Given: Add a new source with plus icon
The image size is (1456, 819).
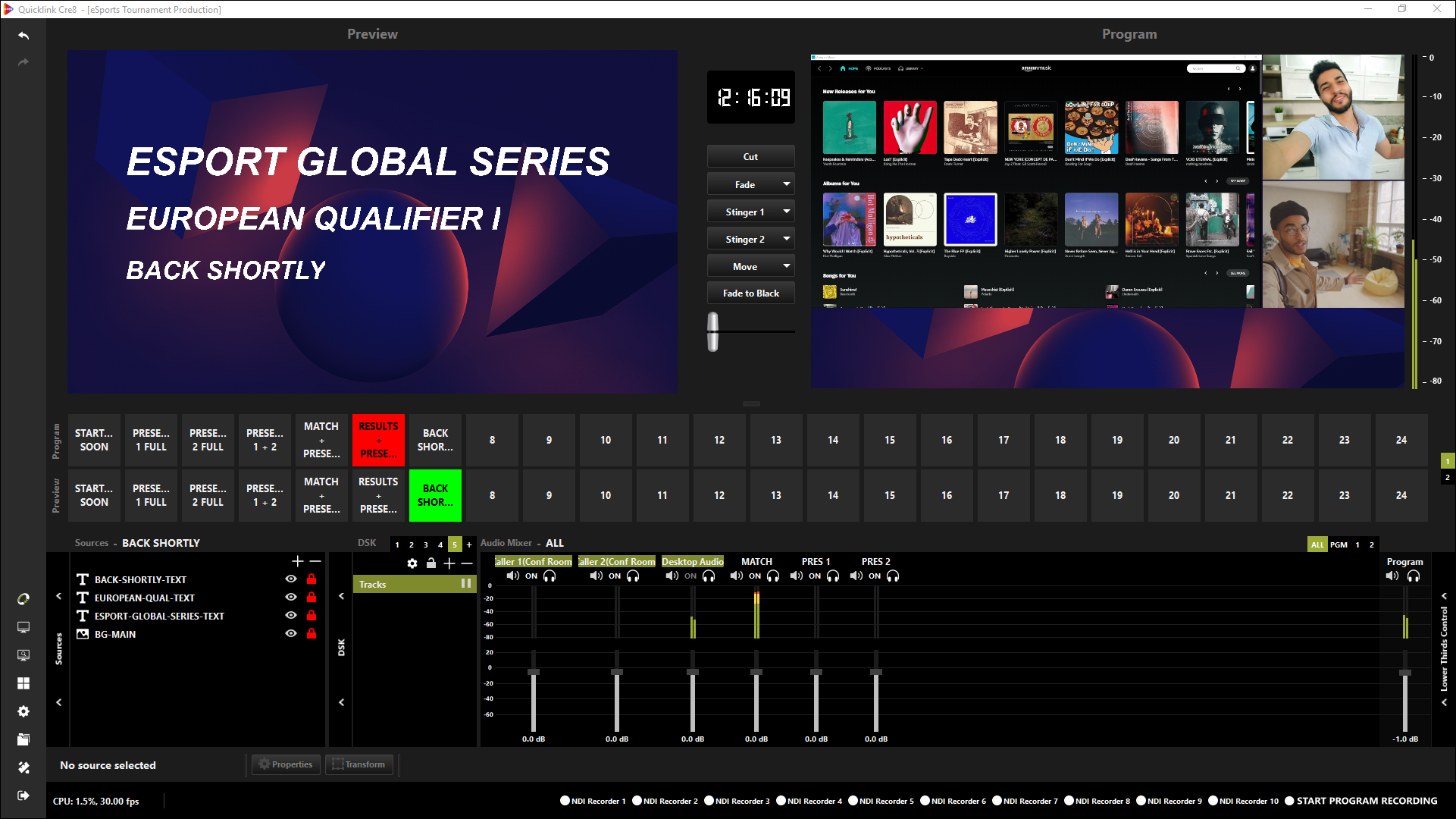Looking at the screenshot, I should [x=297, y=561].
